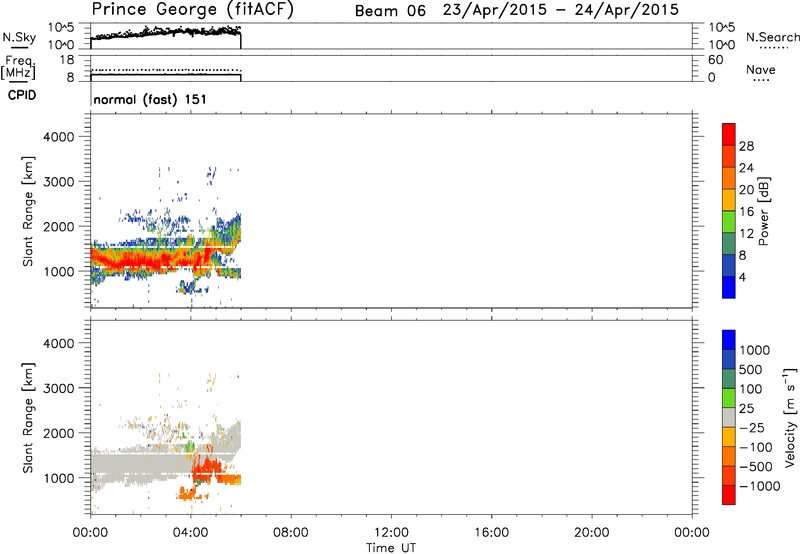Screen dimensions: 800x554
Task: Click the '16:00' time axis tick label
Action: click(x=491, y=533)
